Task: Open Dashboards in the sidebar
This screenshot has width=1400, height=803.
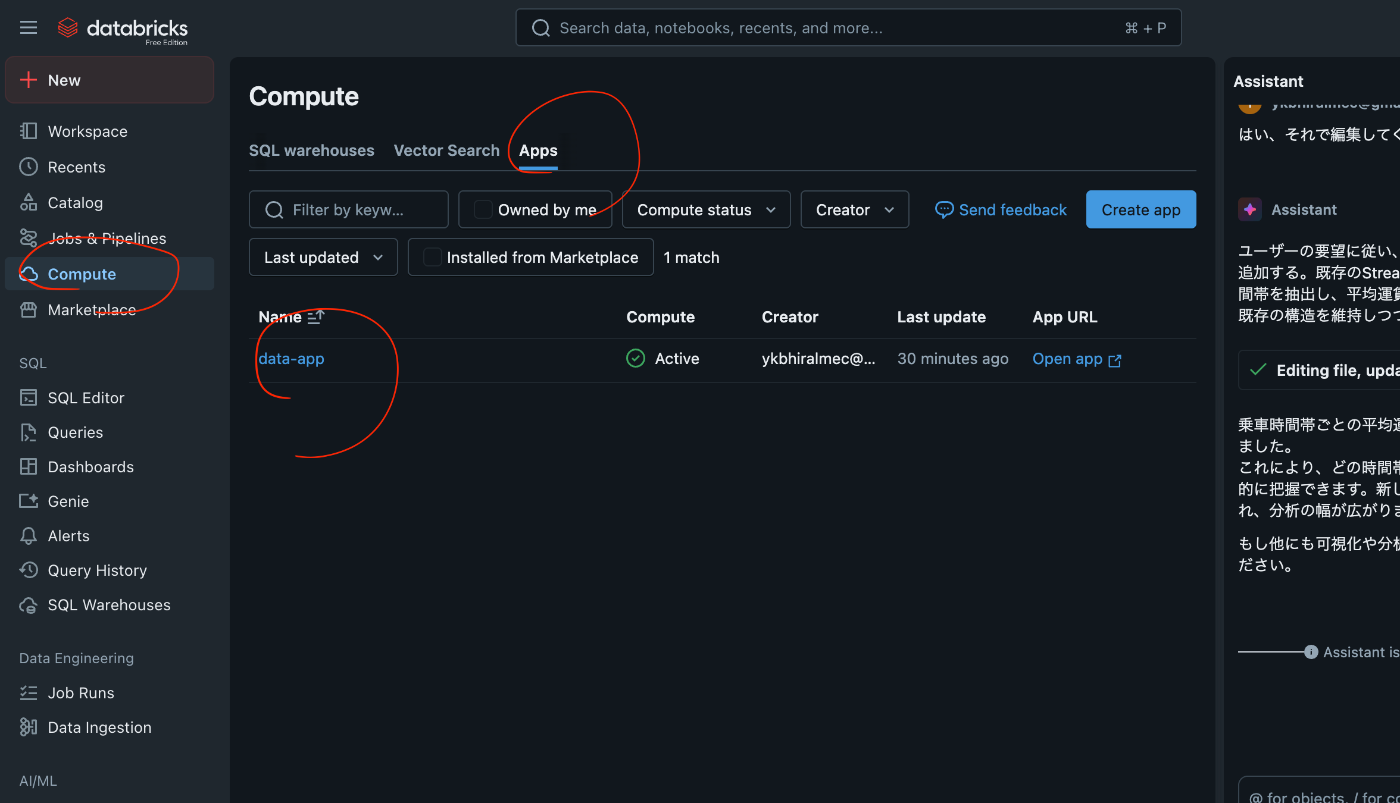Action: point(109,467)
